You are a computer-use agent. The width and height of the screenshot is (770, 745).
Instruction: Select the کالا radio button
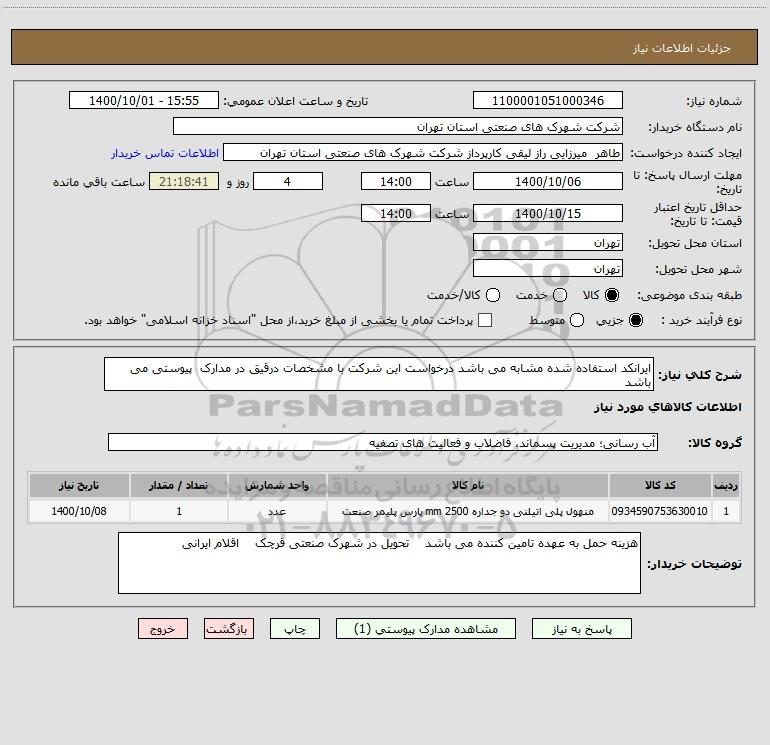point(612,295)
